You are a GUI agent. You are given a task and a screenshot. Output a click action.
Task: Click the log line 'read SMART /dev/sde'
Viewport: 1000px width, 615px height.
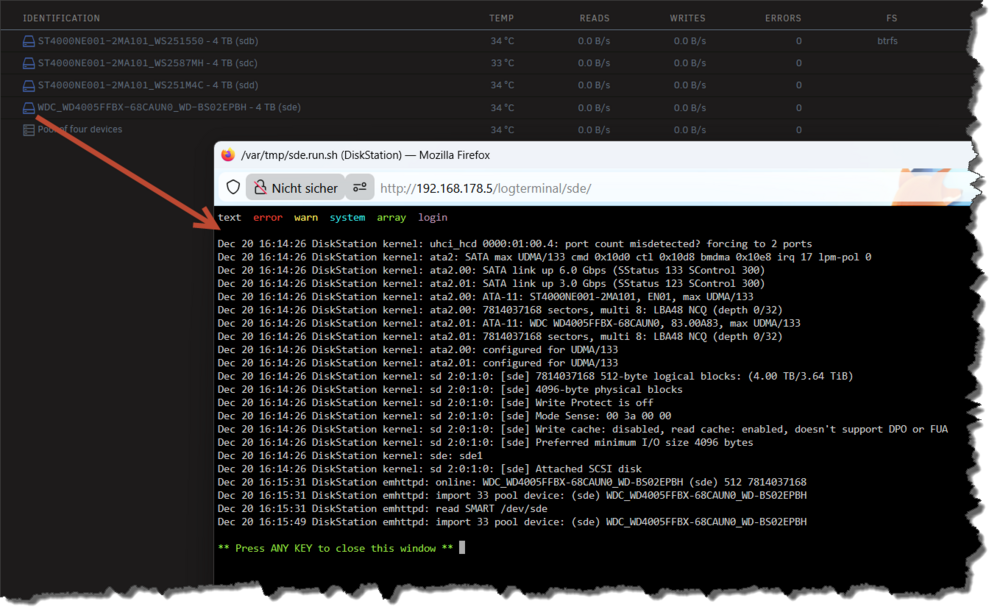point(383,508)
